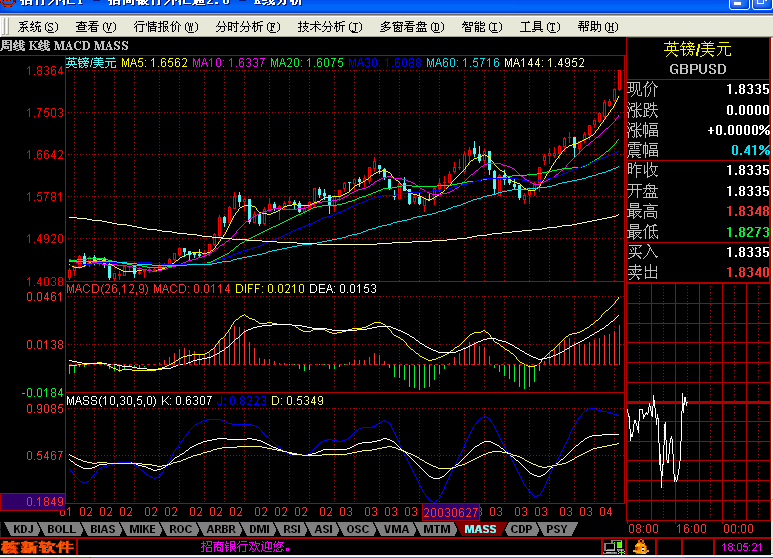Click the highlighted 0.1849 axis value

pos(33,502)
